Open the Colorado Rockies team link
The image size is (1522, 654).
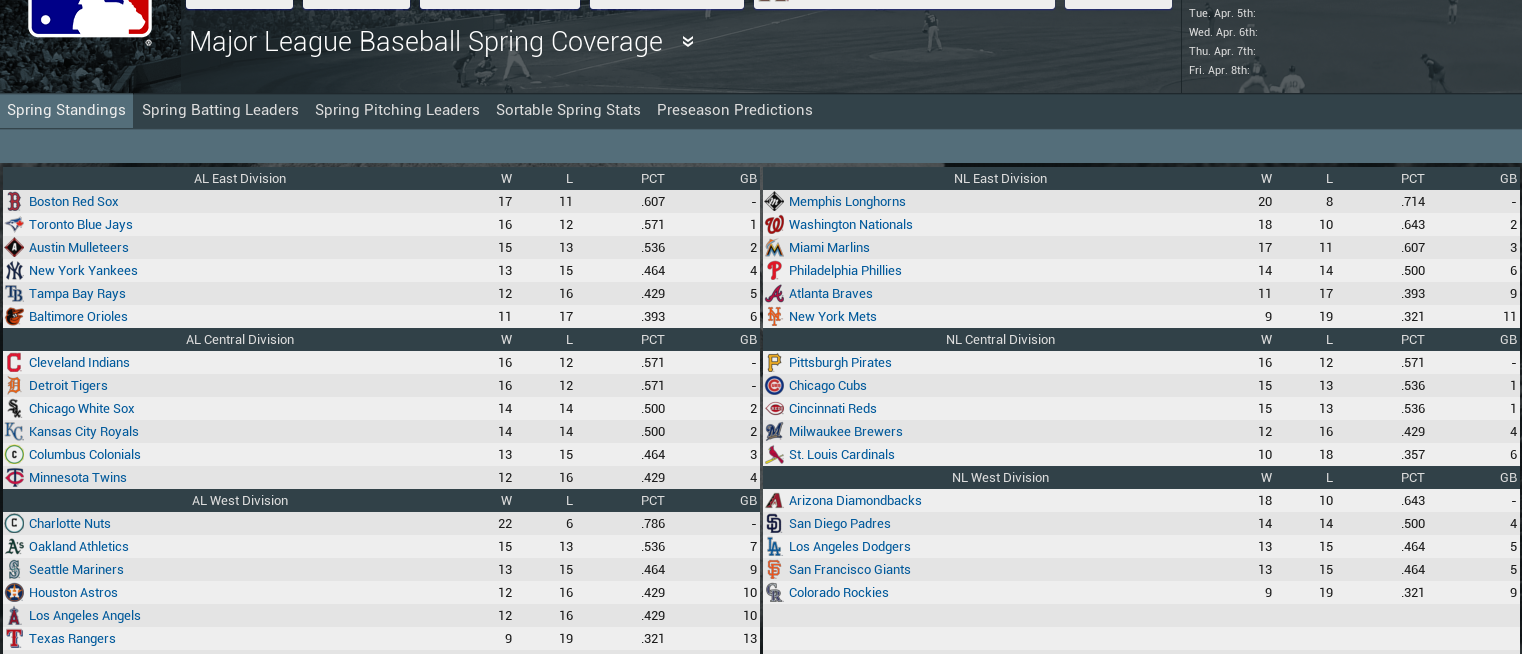[839, 593]
